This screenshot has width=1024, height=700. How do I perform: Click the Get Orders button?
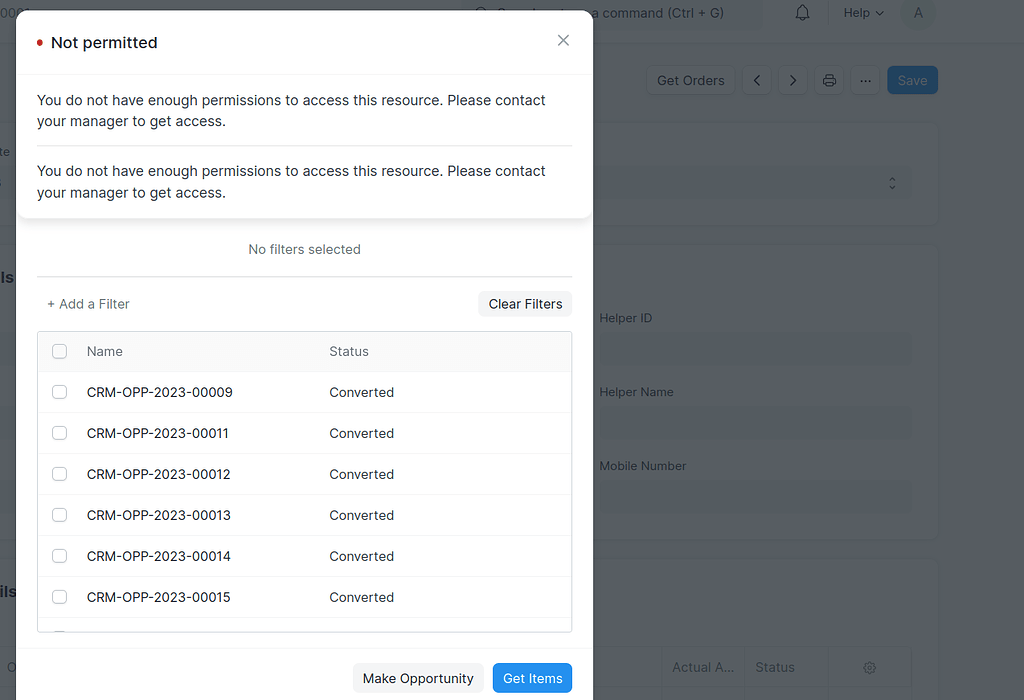click(690, 80)
